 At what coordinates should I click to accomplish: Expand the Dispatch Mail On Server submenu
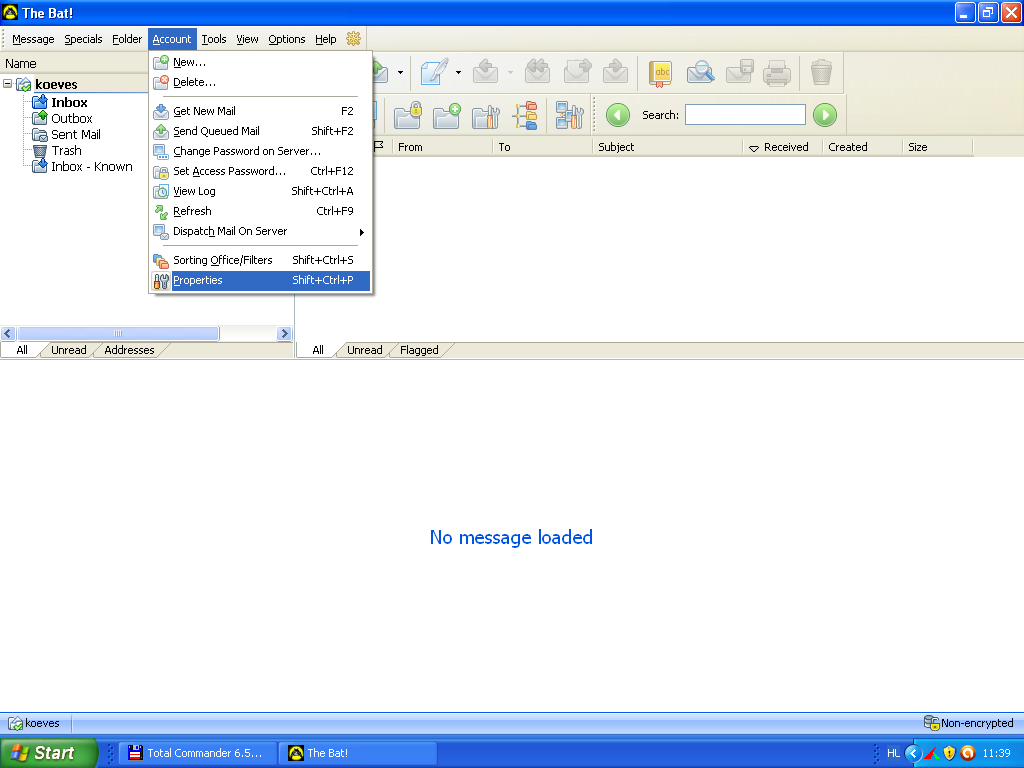(261, 231)
